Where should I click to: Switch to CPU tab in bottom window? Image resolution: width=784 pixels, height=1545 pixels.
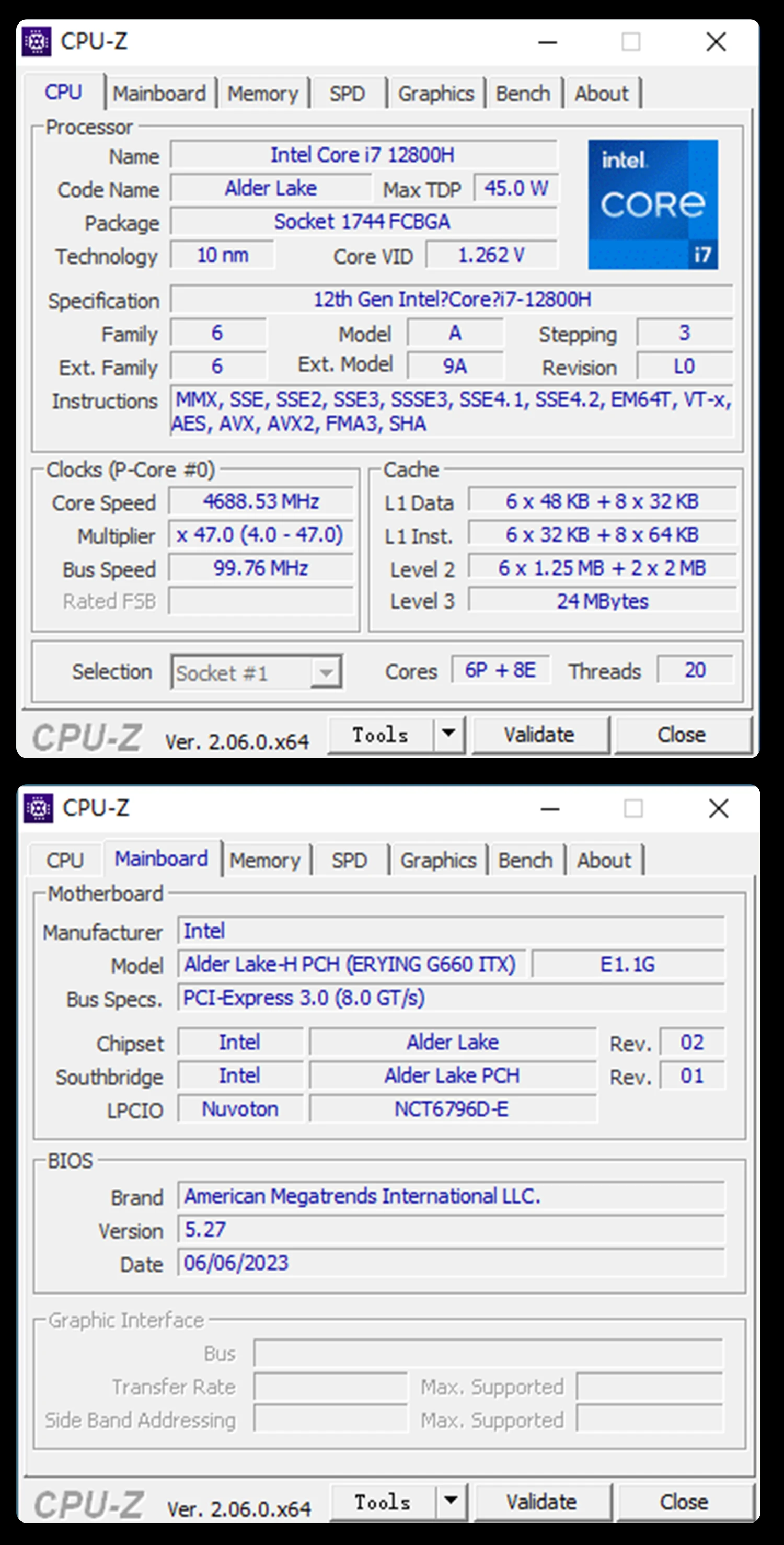point(65,861)
